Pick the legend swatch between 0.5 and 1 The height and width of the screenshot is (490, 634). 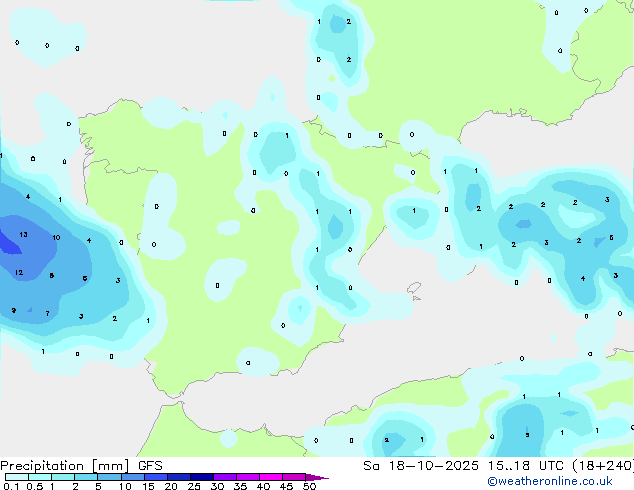pyautogui.click(x=40, y=477)
